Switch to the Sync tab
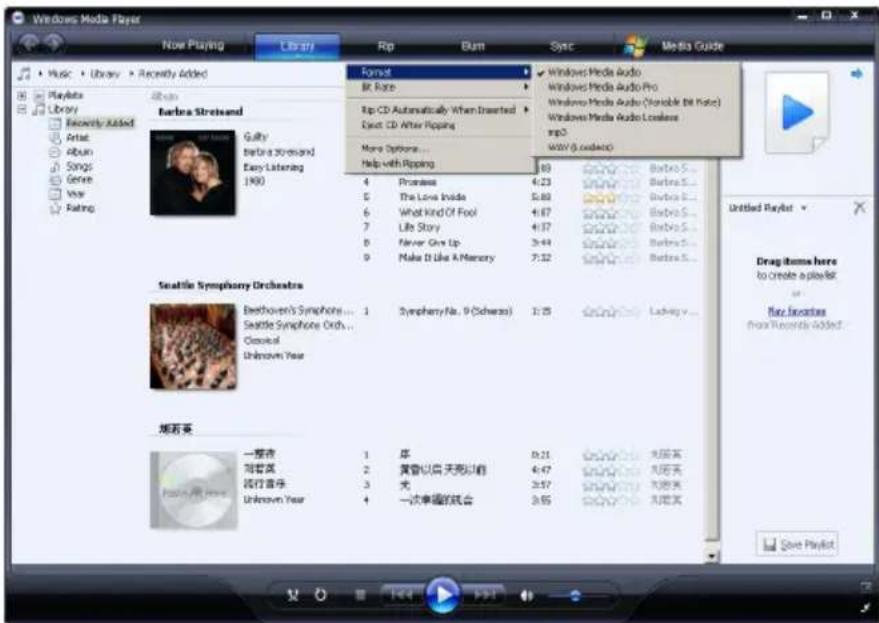Image resolution: width=879 pixels, height=623 pixels. pyautogui.click(x=561, y=46)
